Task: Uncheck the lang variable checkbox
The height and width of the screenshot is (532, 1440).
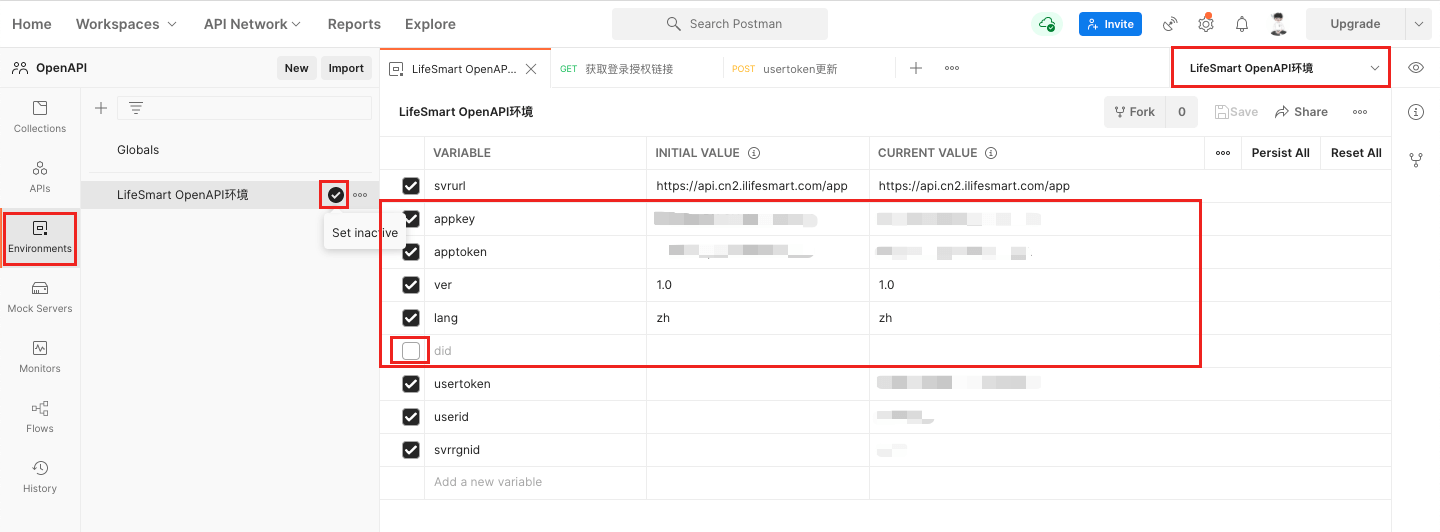Action: click(x=411, y=318)
